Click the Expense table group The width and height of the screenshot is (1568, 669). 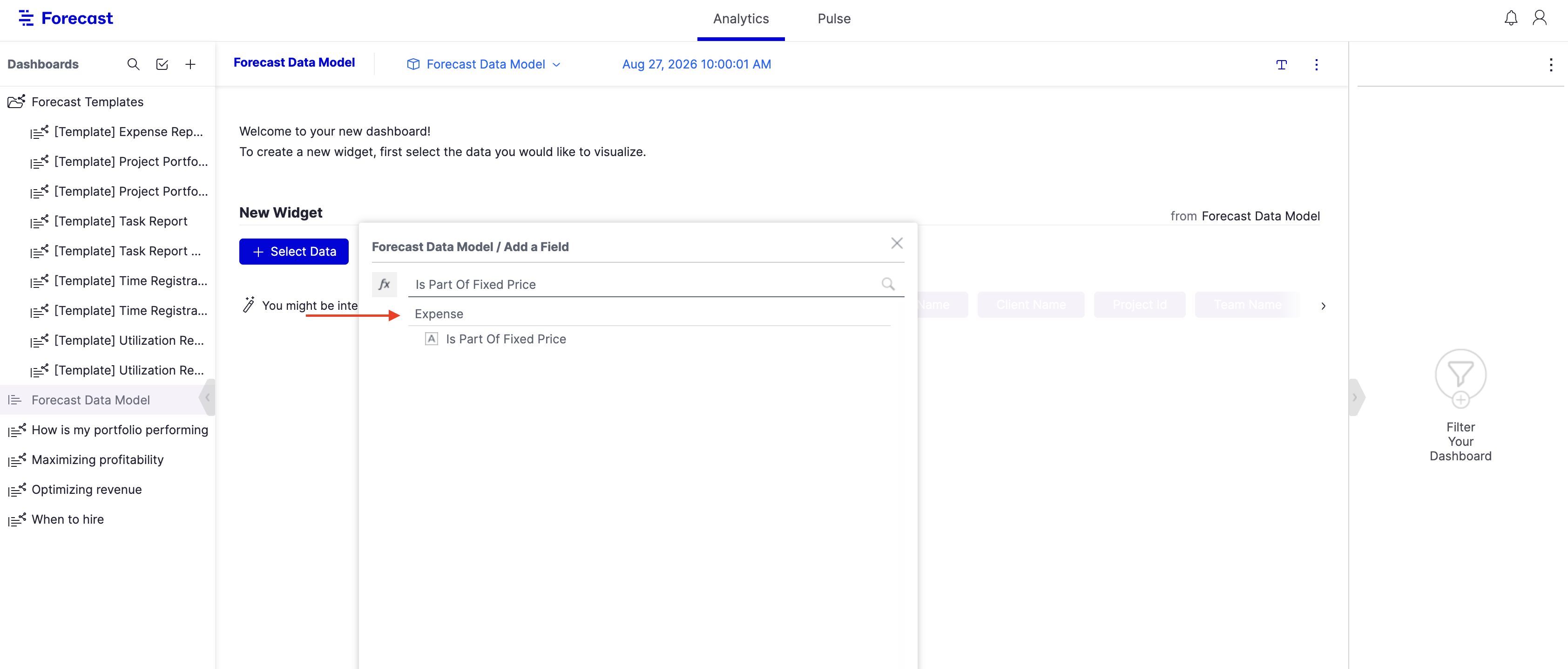coord(439,314)
